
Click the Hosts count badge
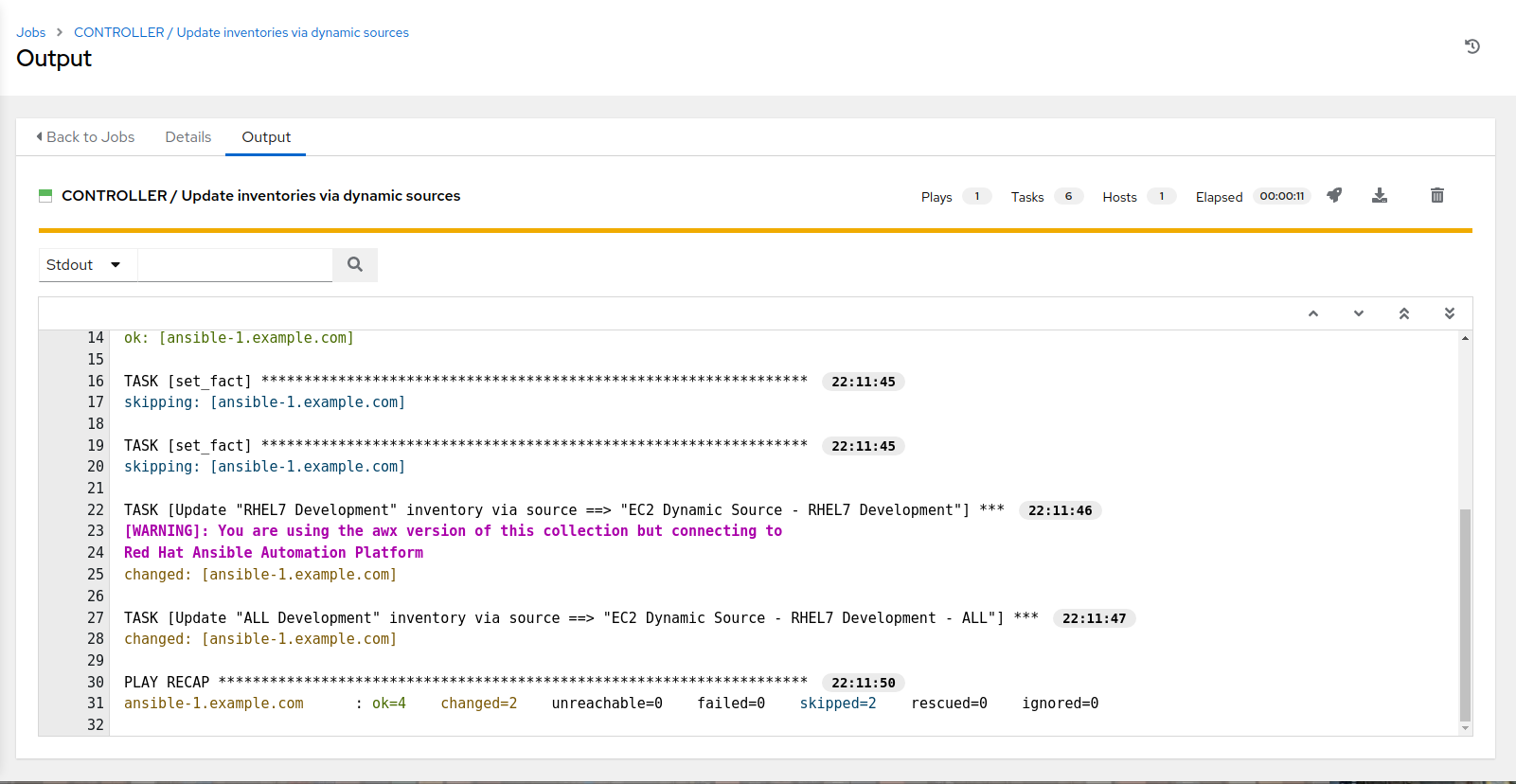click(1162, 197)
